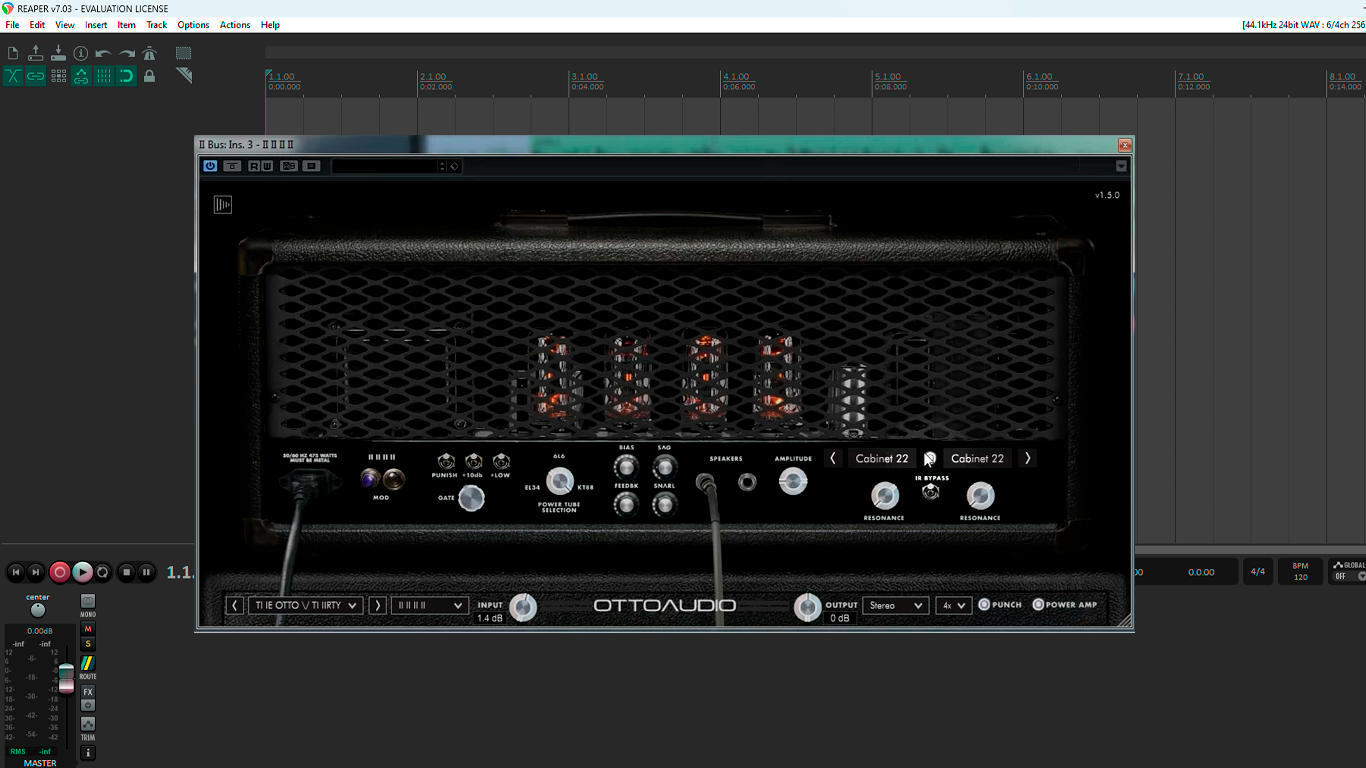Solo the master track with S
Screen dimensions: 1366x768
(88, 644)
